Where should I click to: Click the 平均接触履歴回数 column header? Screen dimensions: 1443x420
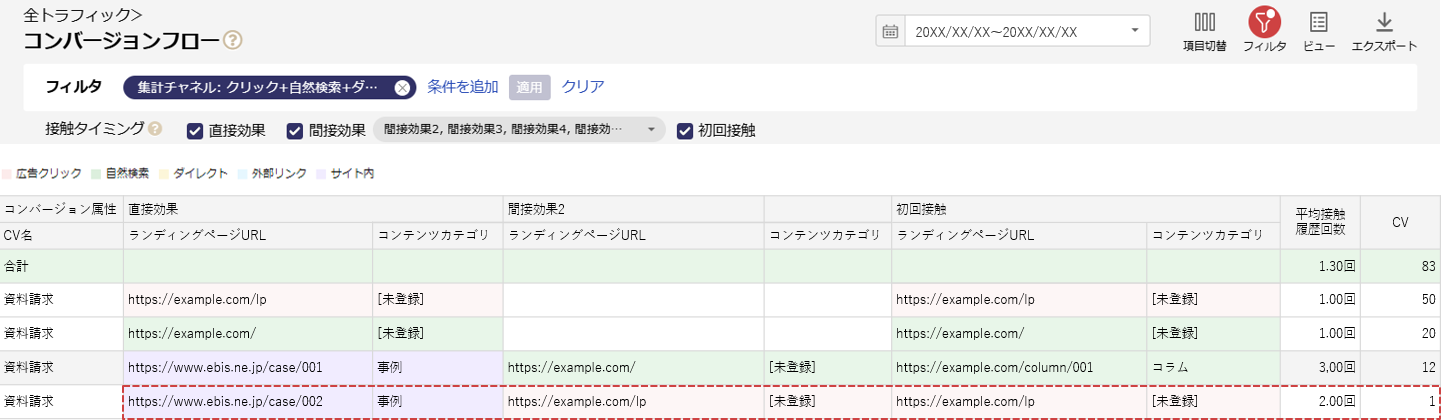click(1320, 222)
